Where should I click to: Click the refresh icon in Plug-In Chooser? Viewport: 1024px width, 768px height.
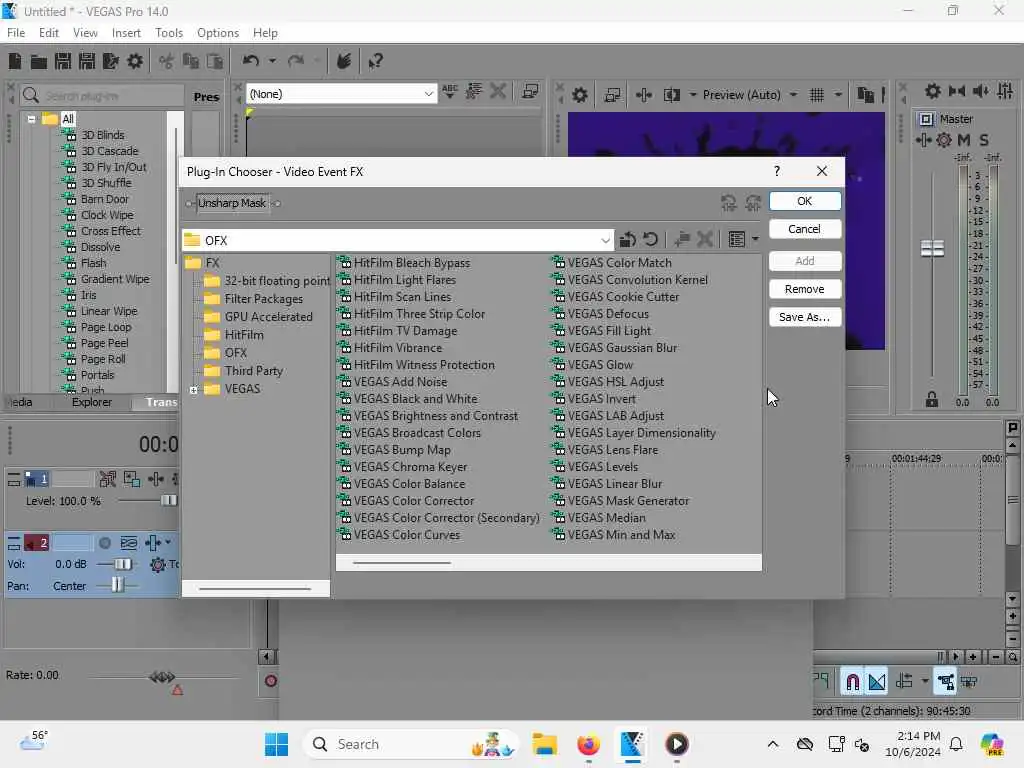(x=650, y=240)
